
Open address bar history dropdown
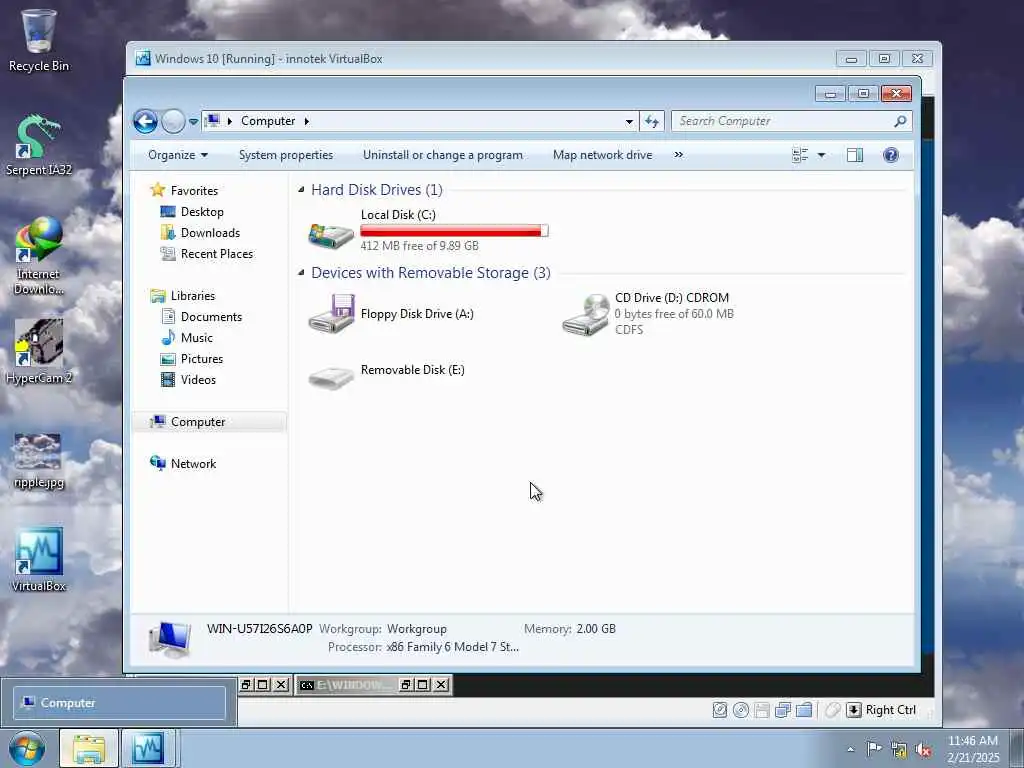[x=629, y=121]
